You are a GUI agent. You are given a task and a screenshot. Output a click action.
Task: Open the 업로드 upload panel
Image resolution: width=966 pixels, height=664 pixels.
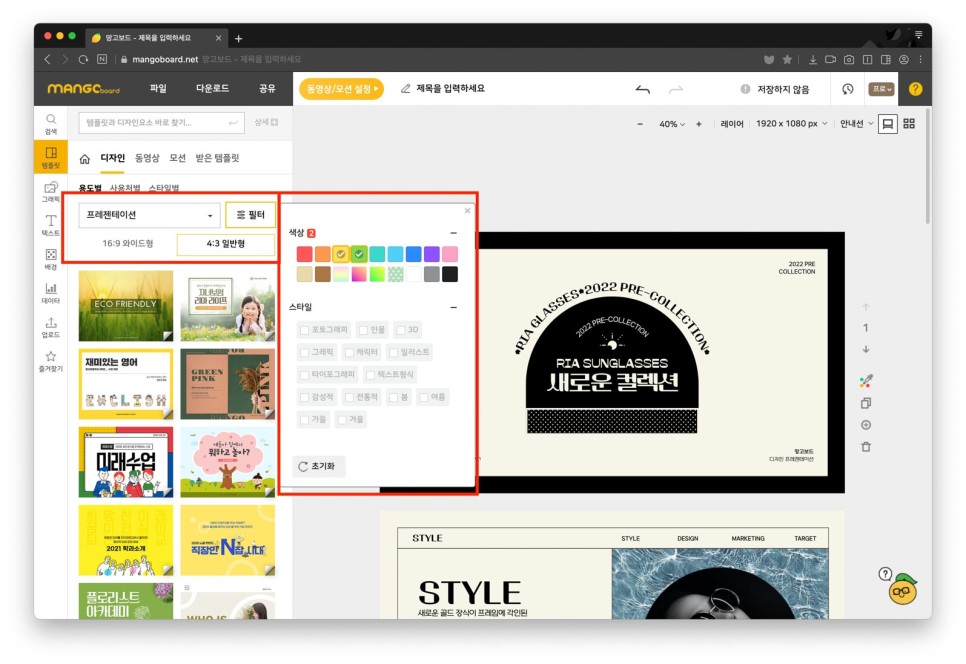51,327
